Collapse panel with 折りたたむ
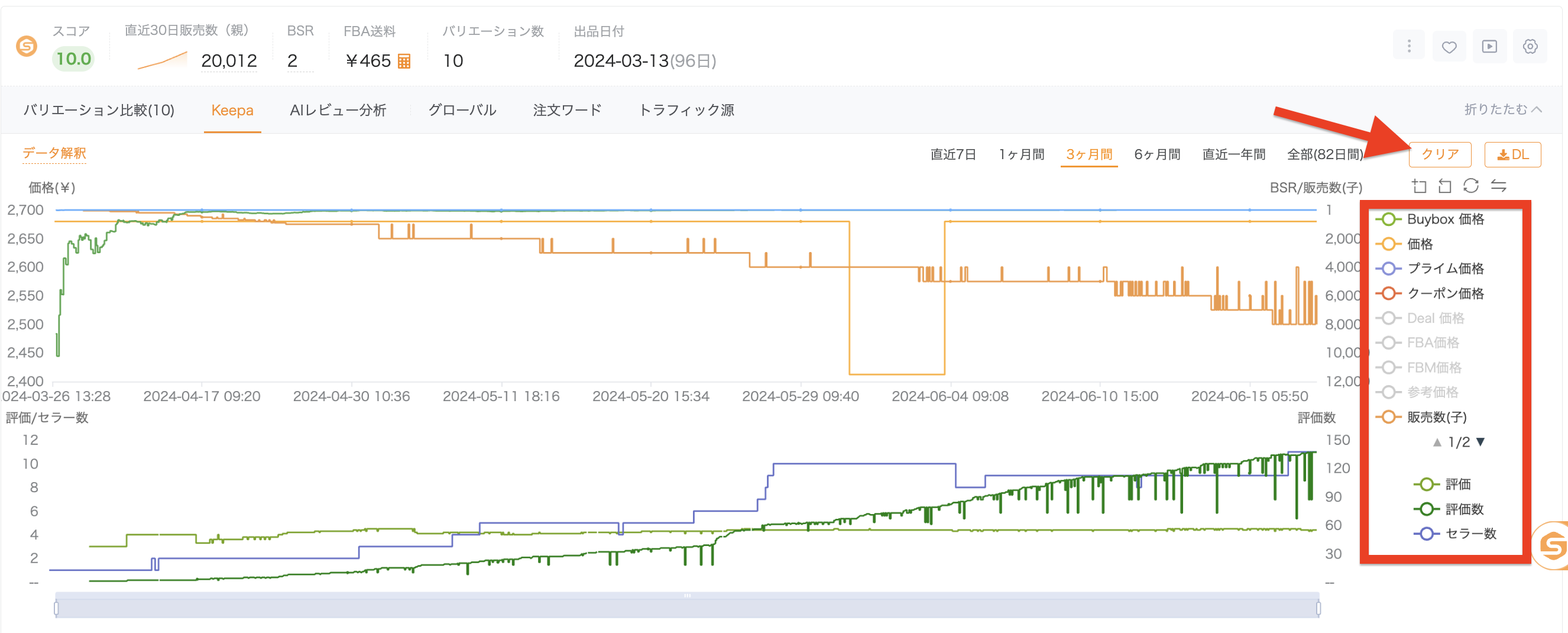The image size is (1568, 633). coord(1503,109)
